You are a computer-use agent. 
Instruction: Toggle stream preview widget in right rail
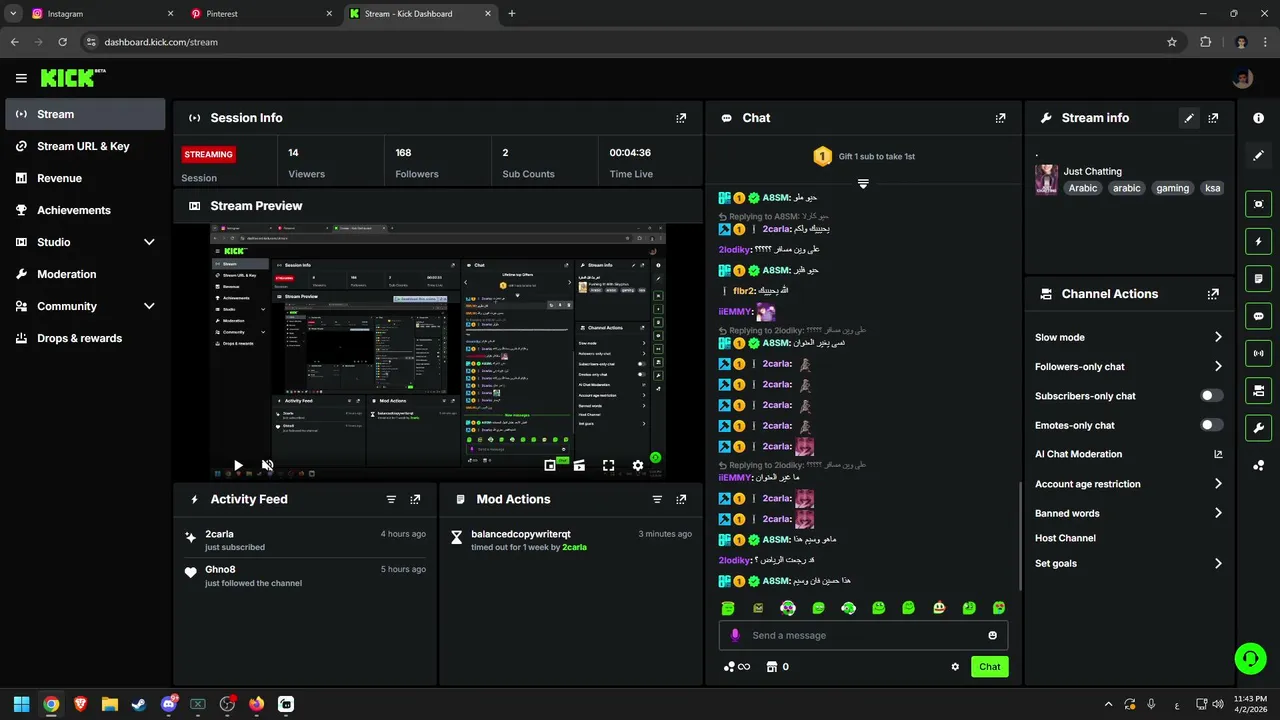tap(1258, 204)
